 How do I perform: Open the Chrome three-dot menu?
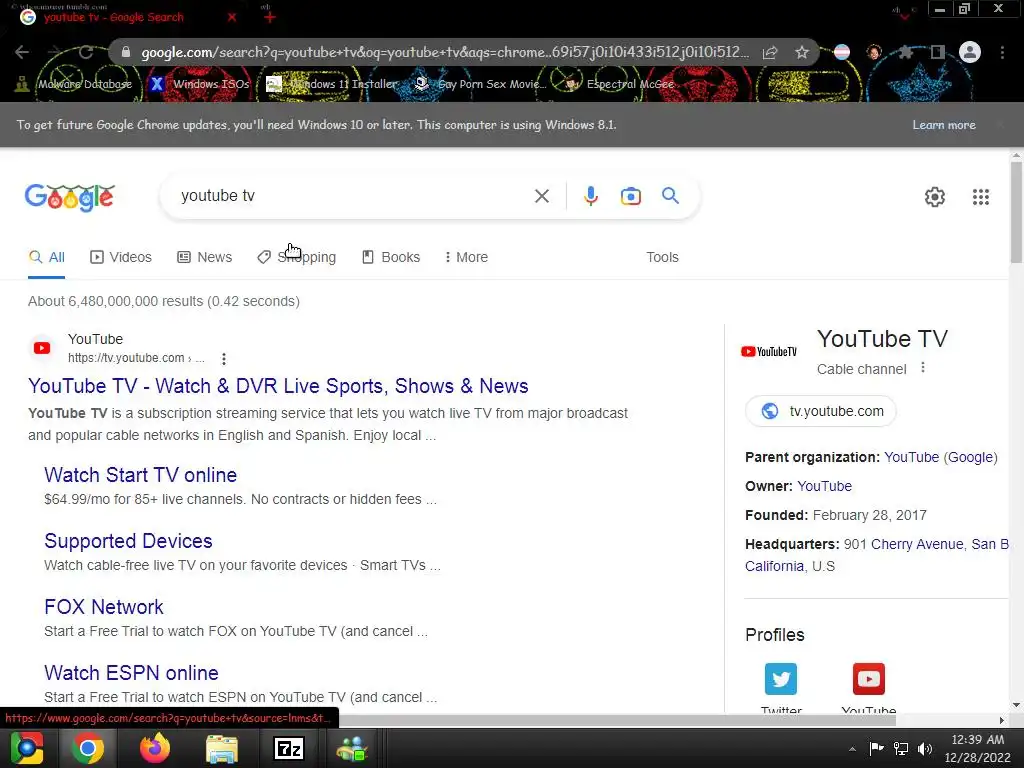point(1002,52)
